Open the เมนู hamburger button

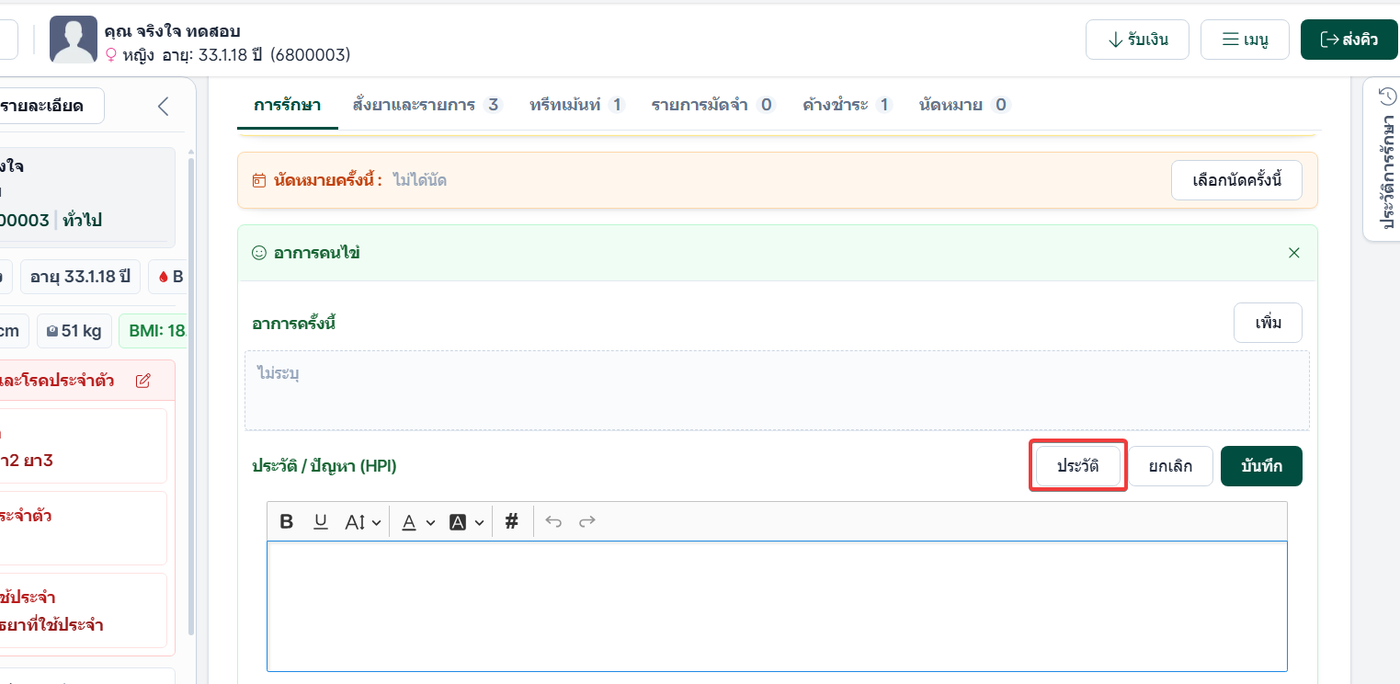tap(1245, 40)
